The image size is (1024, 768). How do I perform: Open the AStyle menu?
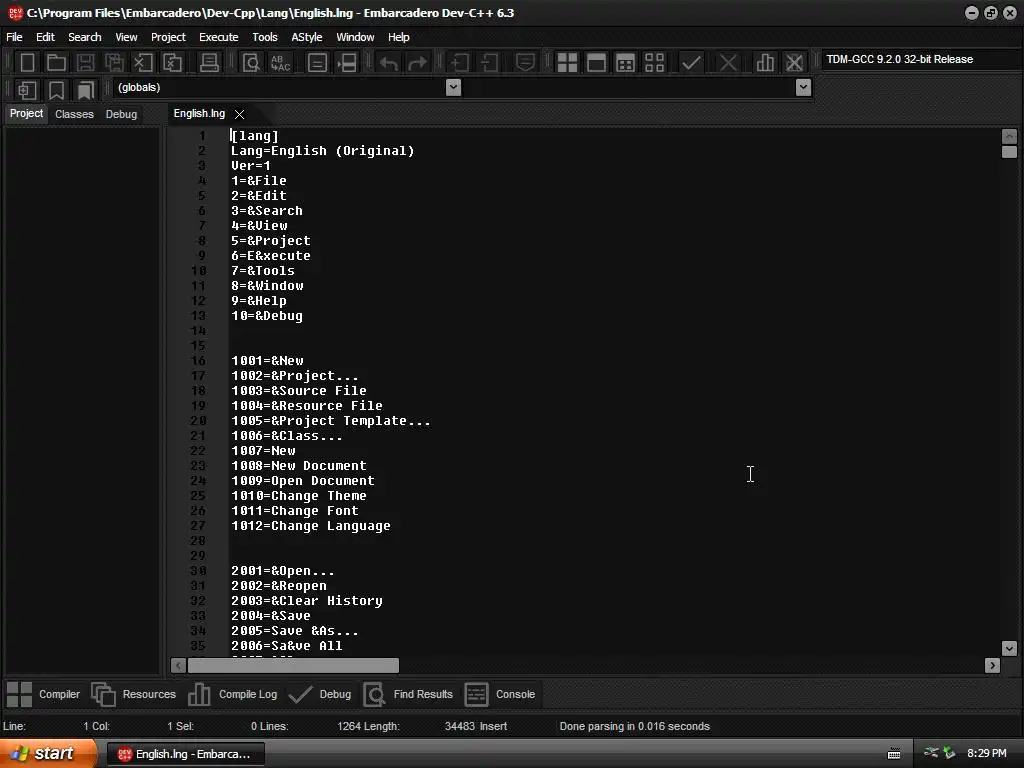(306, 37)
